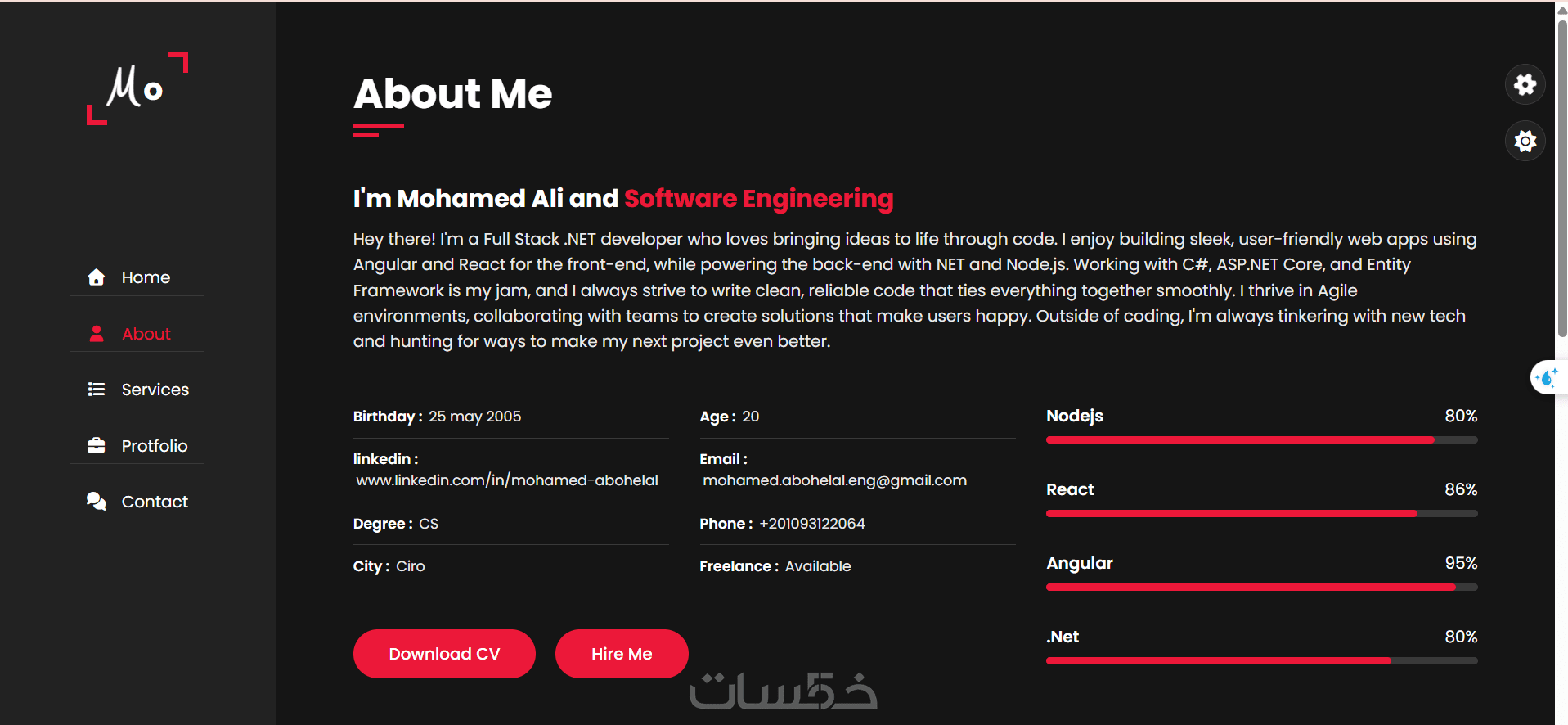Open the LinkedIn profile URL
1568x725 pixels.
pos(507,480)
